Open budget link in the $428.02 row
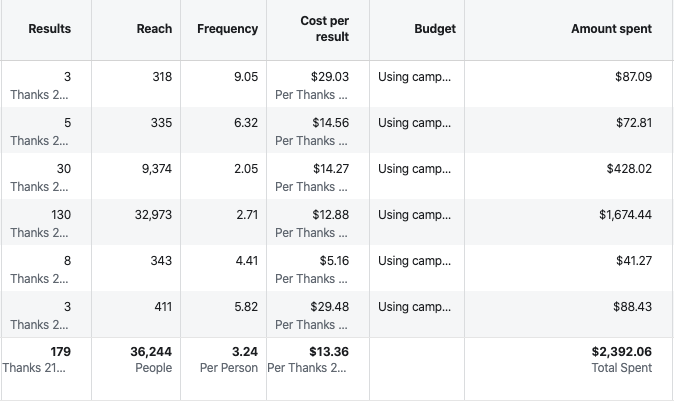The width and height of the screenshot is (674, 401). [x=415, y=169]
